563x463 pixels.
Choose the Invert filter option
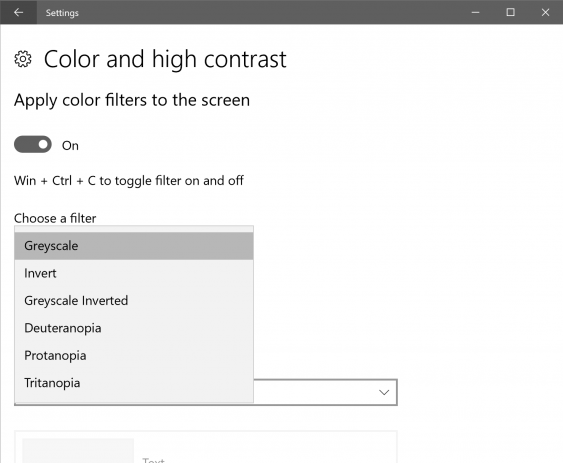pos(134,273)
